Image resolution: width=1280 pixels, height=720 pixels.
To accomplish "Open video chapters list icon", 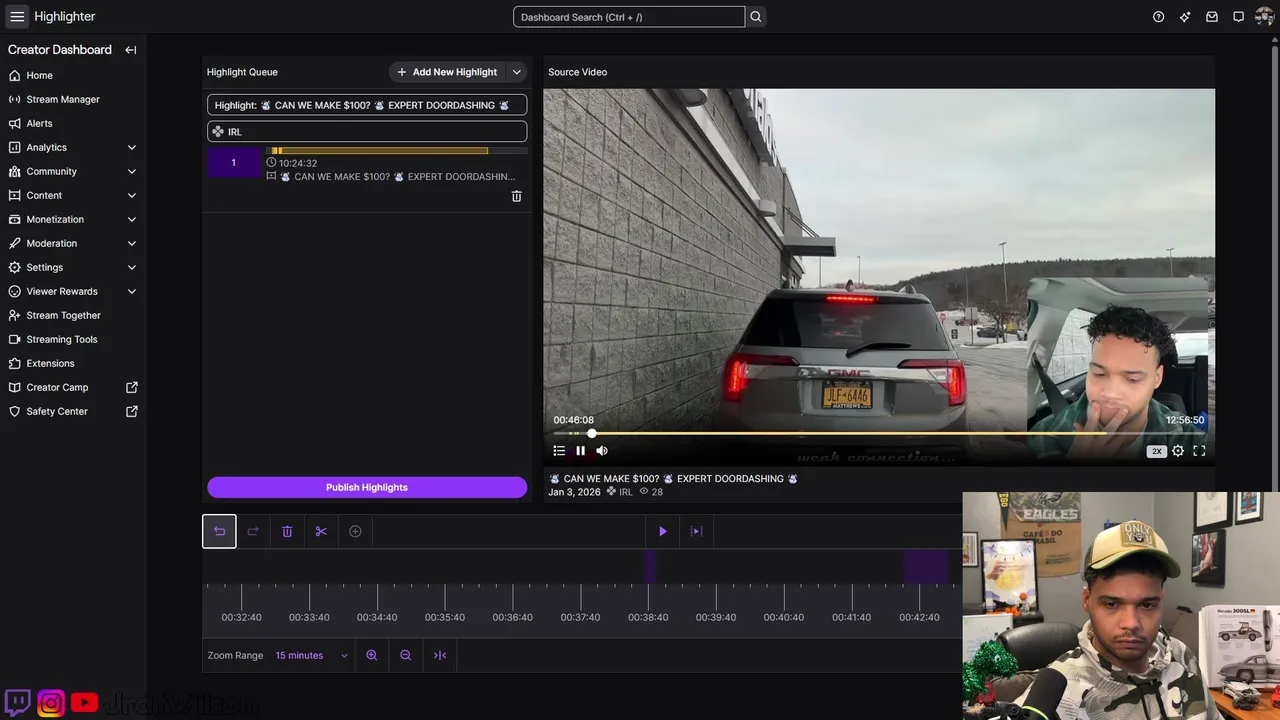I will (x=559, y=451).
